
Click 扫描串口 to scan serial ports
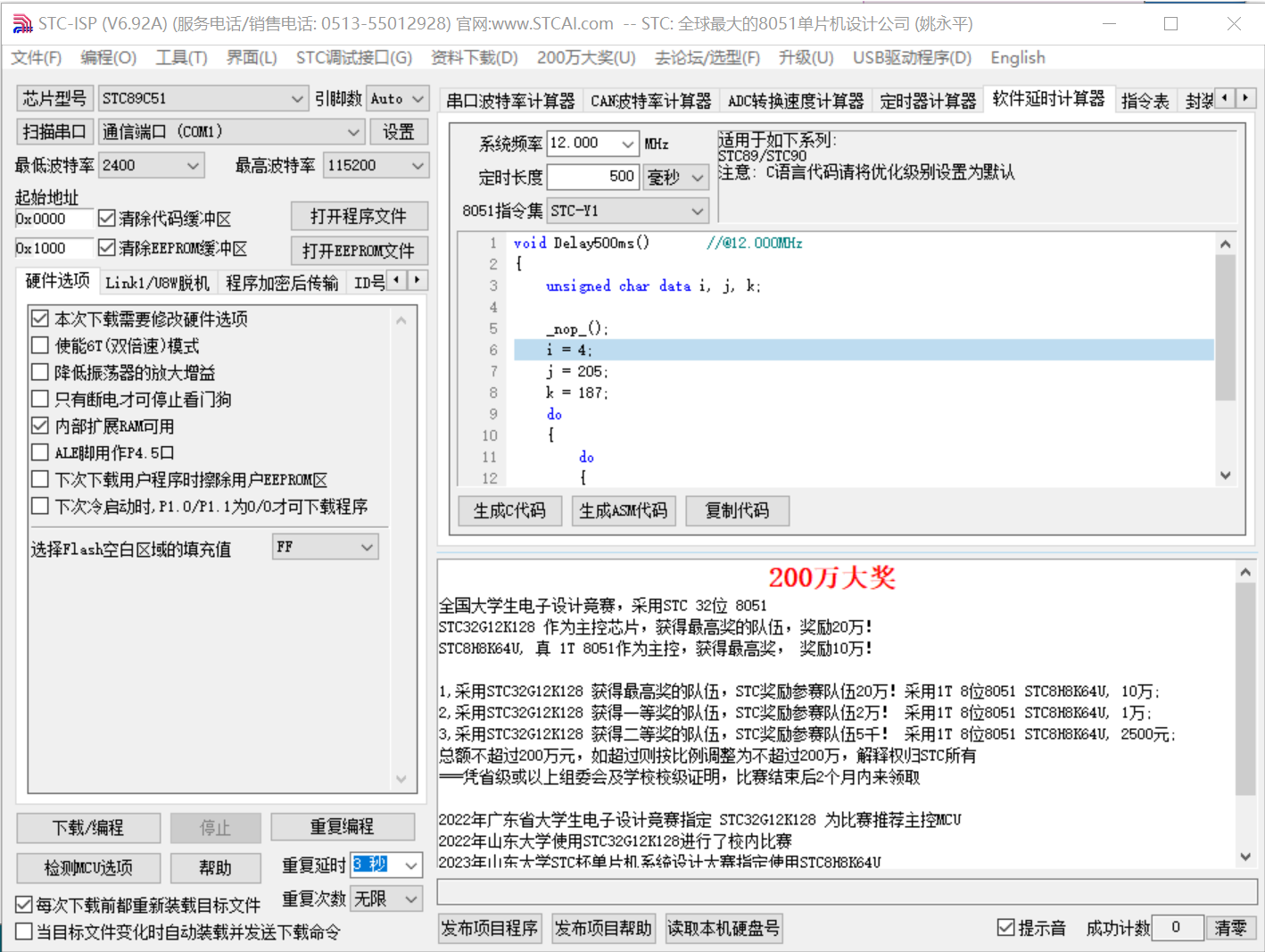pyautogui.click(x=54, y=131)
